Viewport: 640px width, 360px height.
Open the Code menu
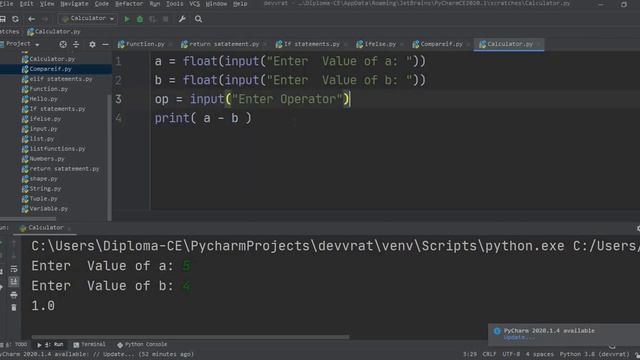pyautogui.click(x=102, y=4)
